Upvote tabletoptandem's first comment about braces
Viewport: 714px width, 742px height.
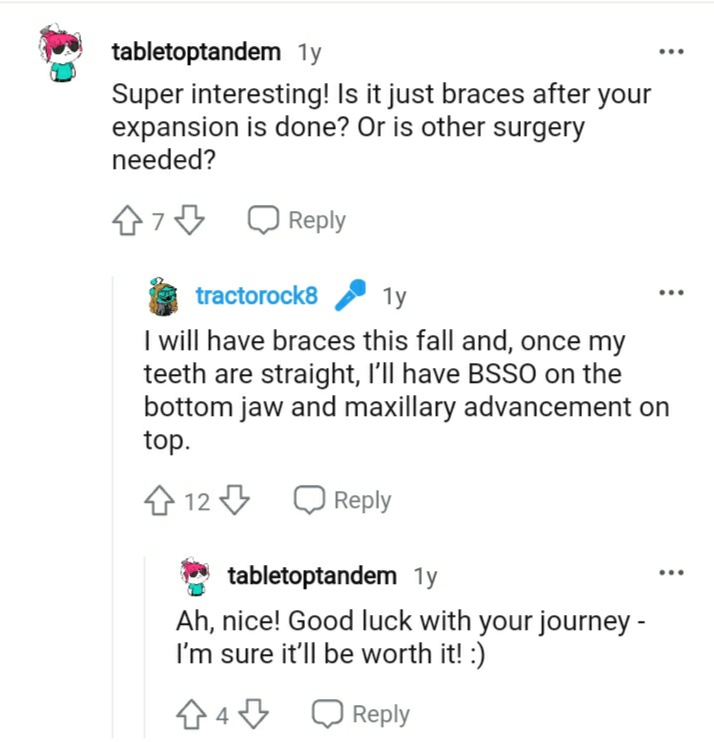127,221
